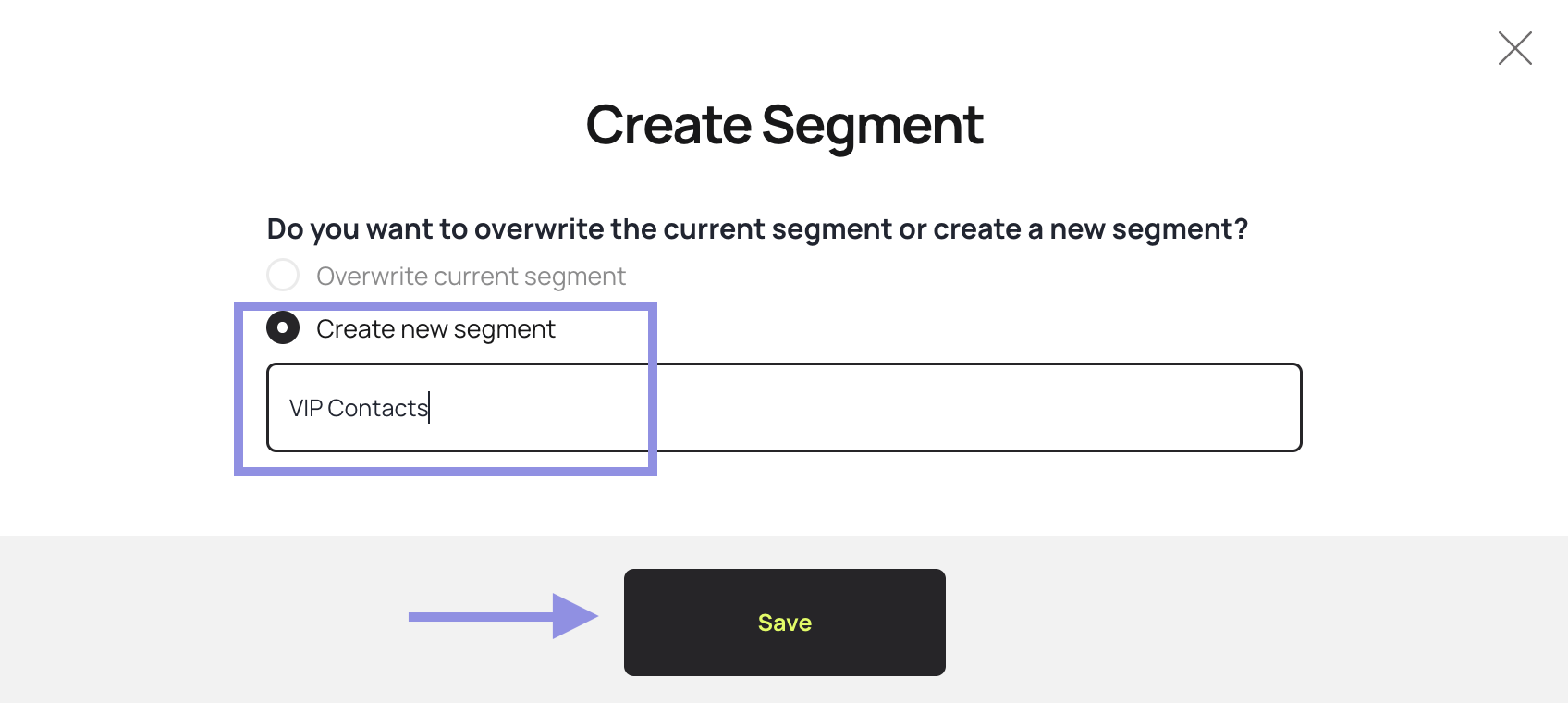Dismiss the dialog with the X icon
The height and width of the screenshot is (703, 1568).
click(1514, 48)
